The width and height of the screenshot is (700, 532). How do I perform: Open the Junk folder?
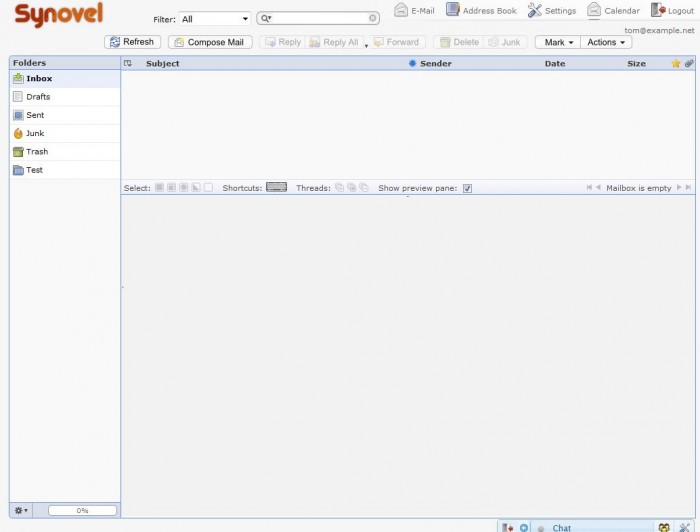65,133
